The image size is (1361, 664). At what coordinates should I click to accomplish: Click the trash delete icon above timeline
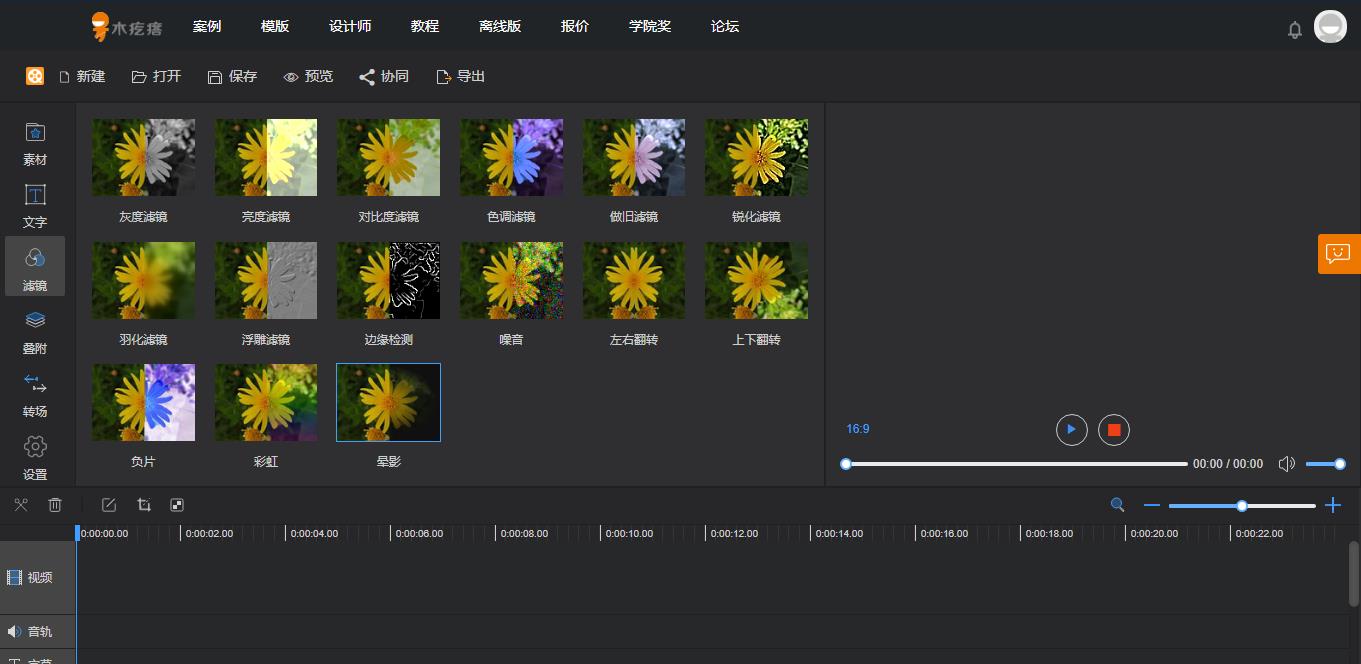(55, 505)
